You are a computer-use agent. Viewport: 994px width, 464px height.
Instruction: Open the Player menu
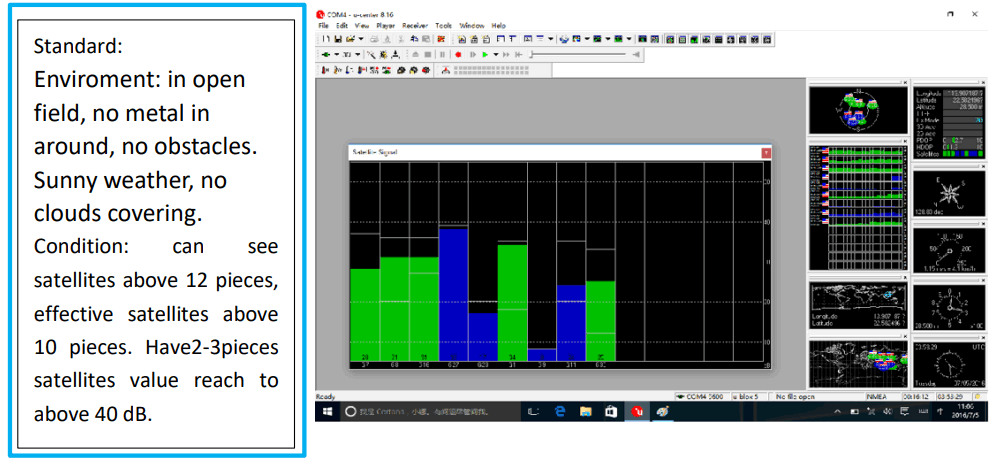click(x=385, y=26)
